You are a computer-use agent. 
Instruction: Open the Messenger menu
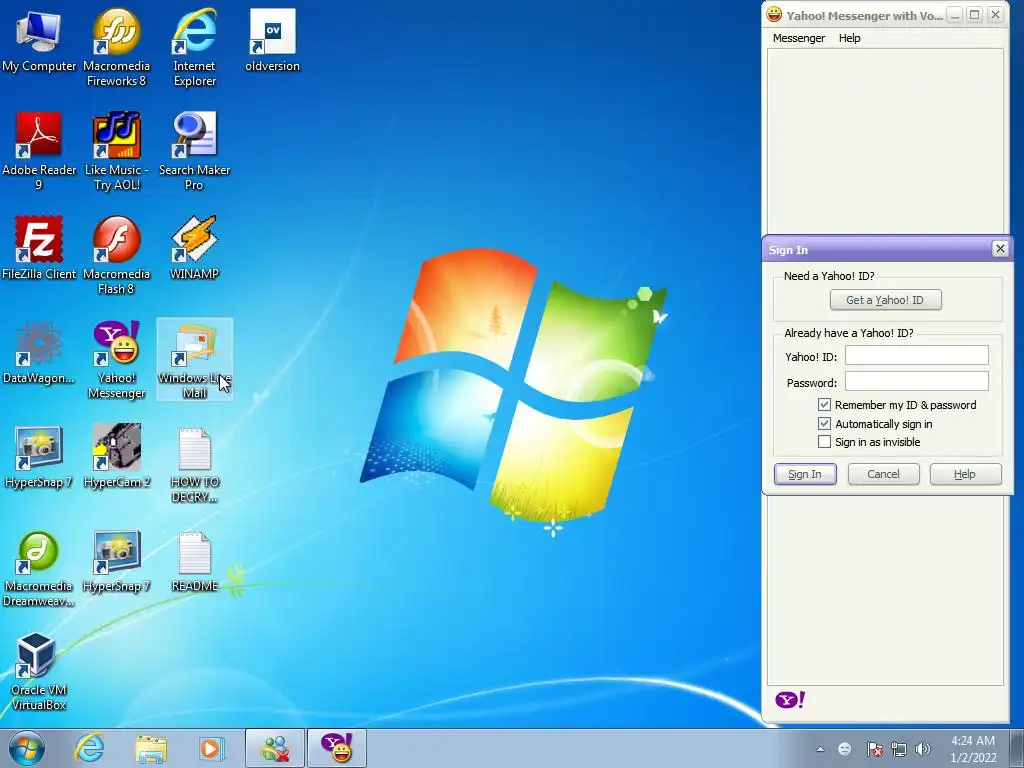point(799,38)
